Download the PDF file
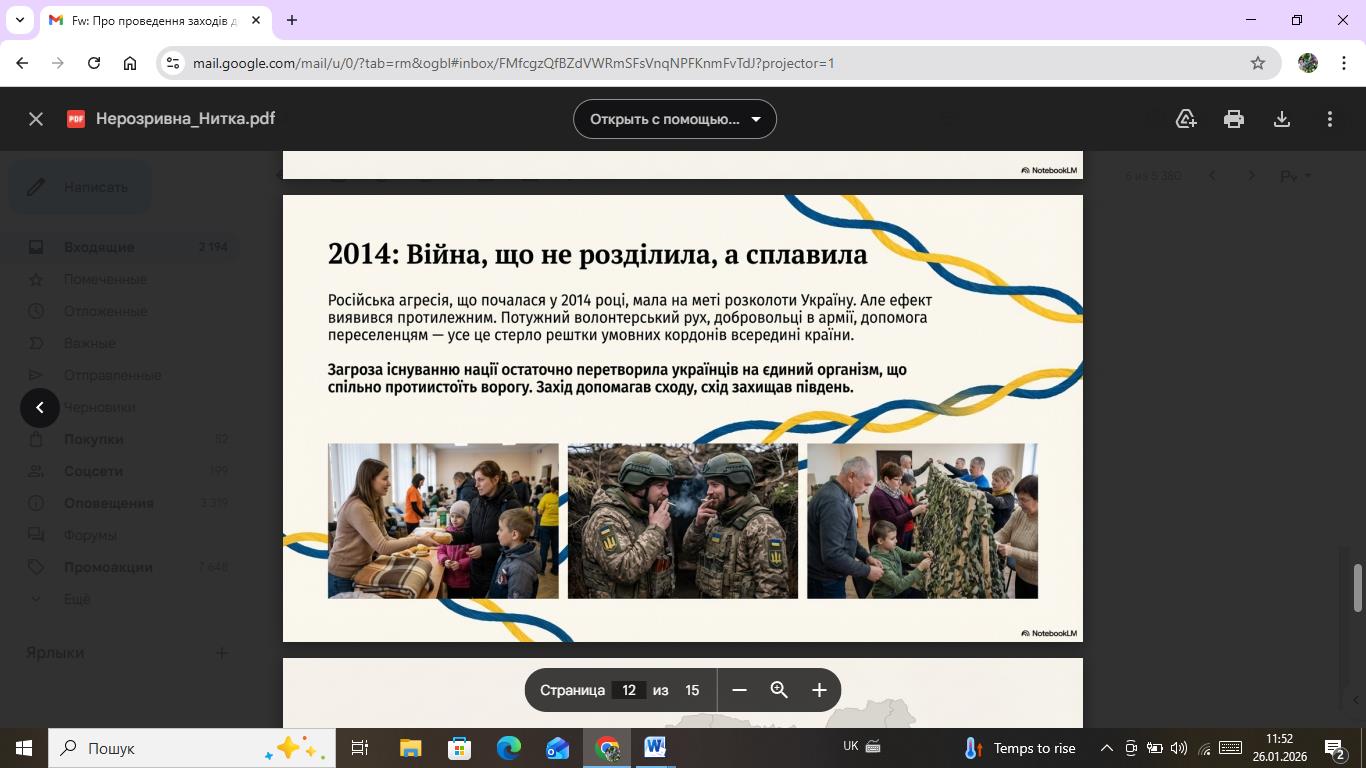 (x=1282, y=119)
